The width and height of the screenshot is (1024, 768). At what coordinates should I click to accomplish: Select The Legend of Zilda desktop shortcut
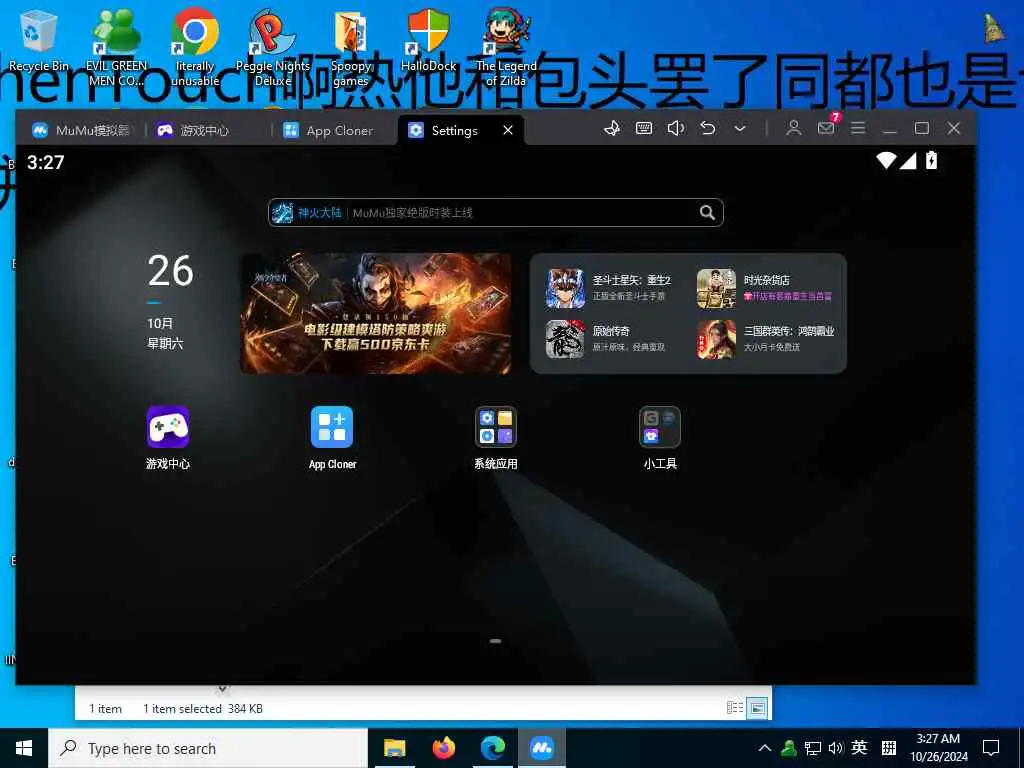[506, 47]
